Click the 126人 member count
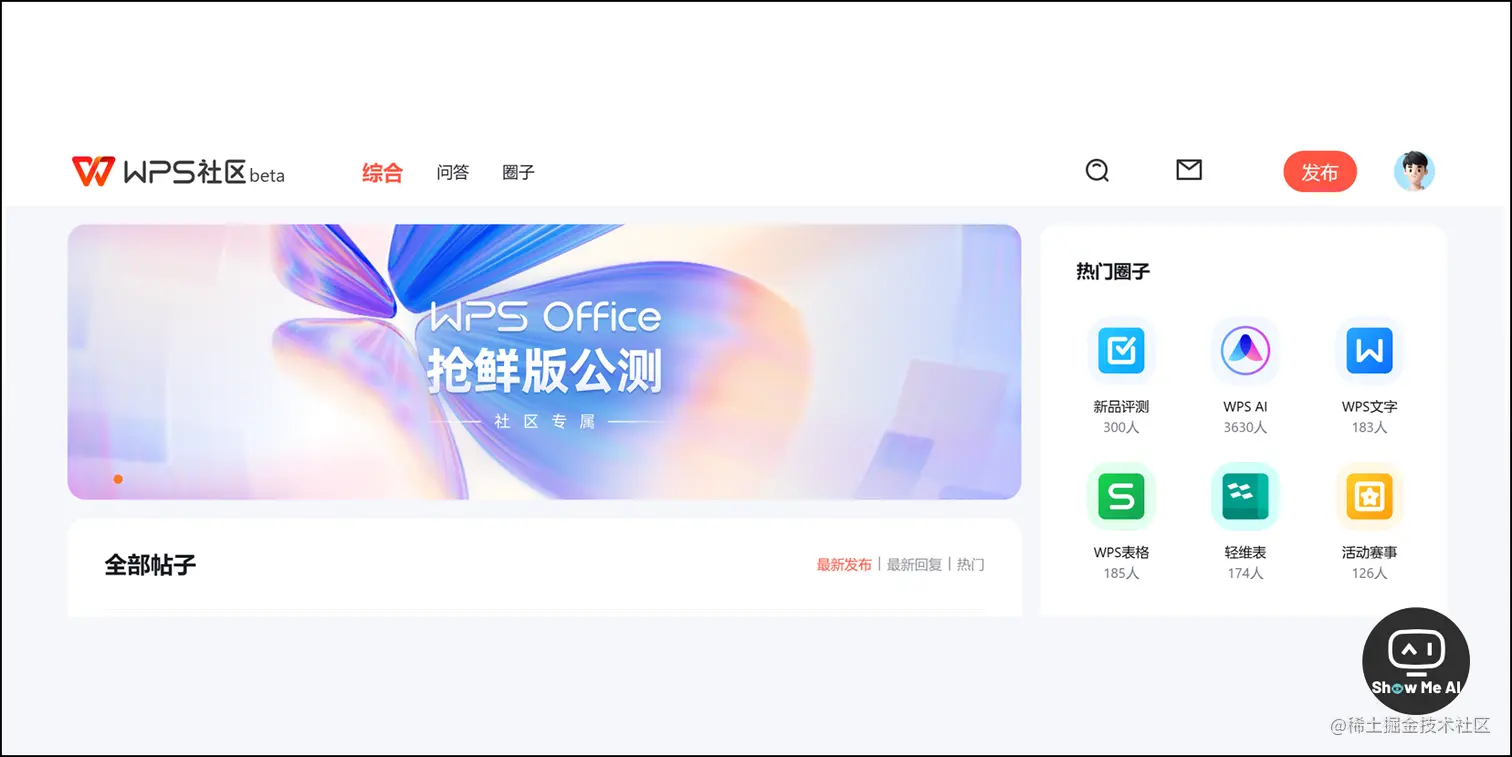The image size is (1512, 757). pyautogui.click(x=1369, y=573)
